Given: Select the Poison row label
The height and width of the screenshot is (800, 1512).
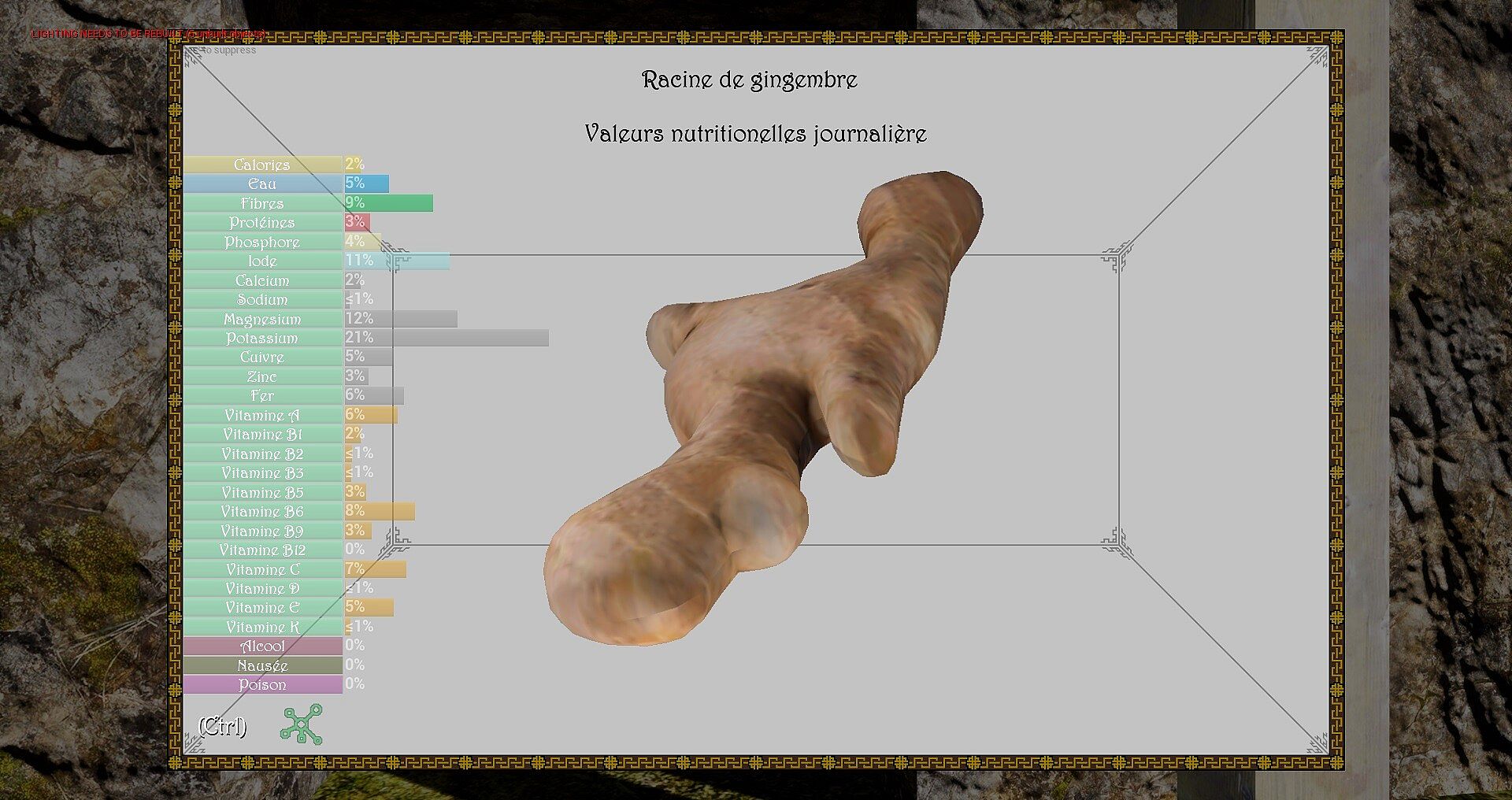Looking at the screenshot, I should 263,684.
